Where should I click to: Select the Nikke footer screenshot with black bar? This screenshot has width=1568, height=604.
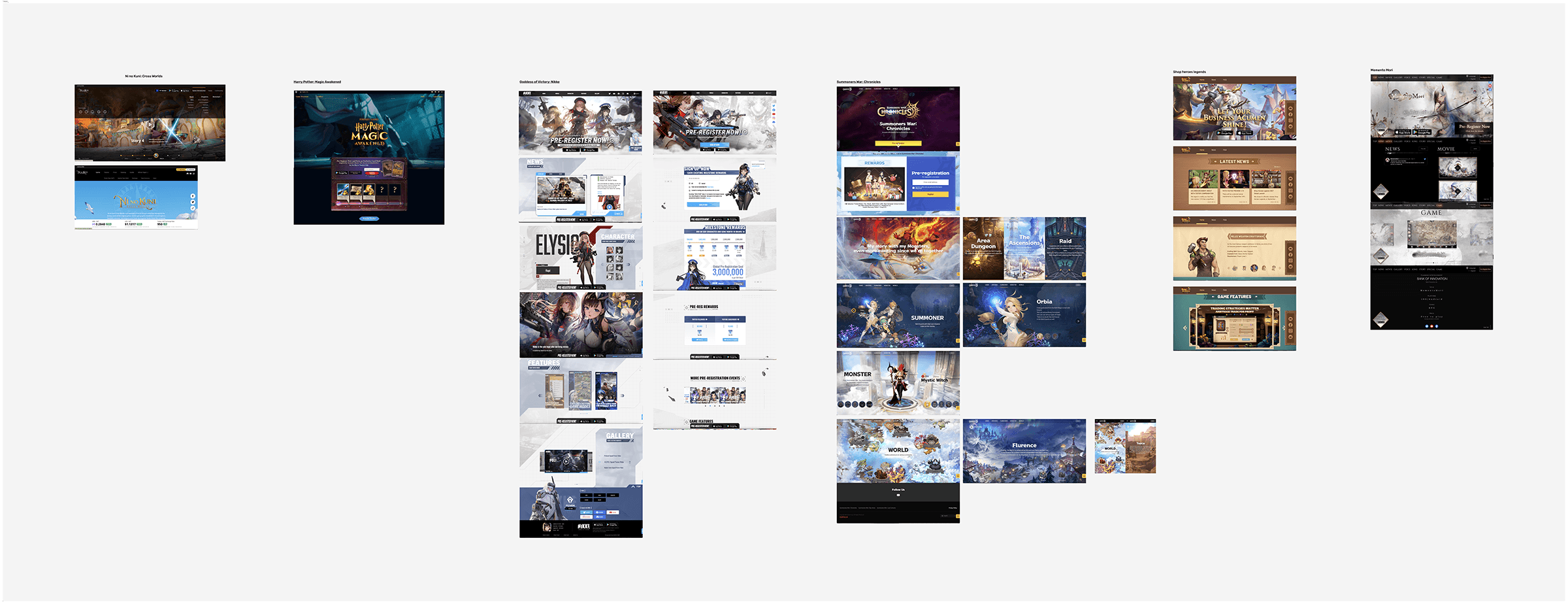pyautogui.click(x=581, y=512)
